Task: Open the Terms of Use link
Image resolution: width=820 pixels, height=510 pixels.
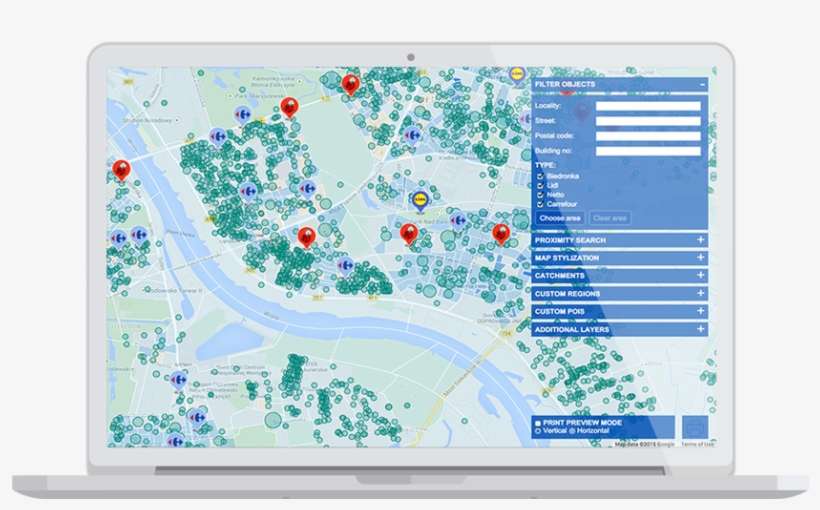Action: point(697,444)
